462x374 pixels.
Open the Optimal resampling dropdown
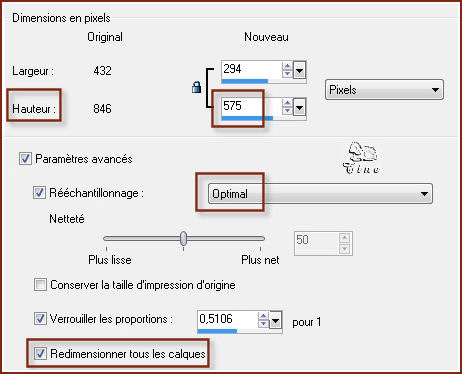(x=320, y=194)
